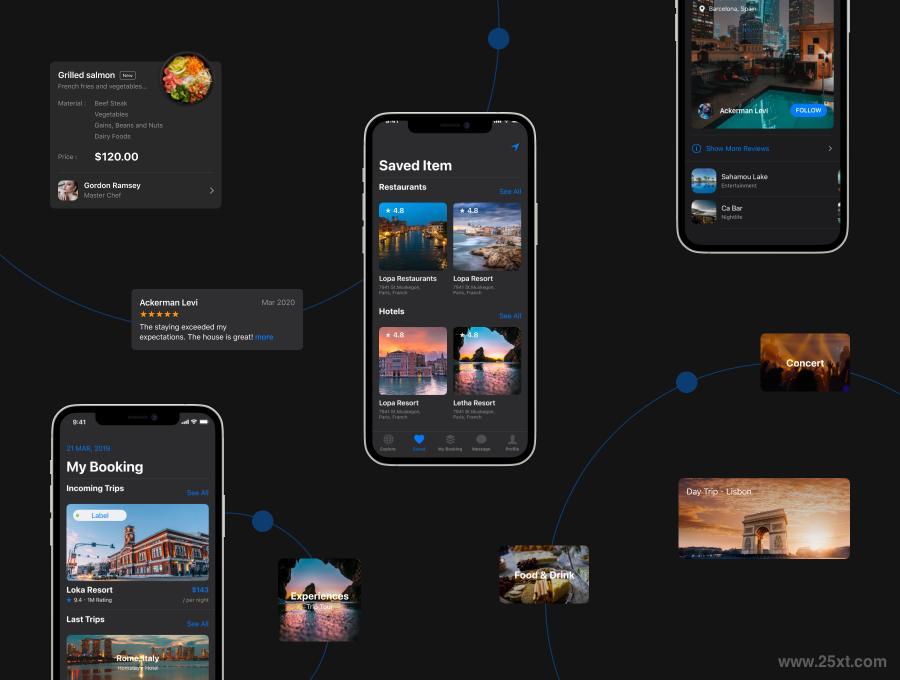Open the Show More Reviews link

click(738, 149)
